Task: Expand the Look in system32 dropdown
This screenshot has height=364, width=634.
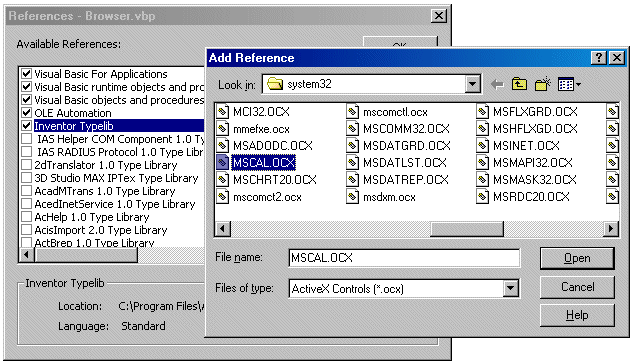Action: 472,84
